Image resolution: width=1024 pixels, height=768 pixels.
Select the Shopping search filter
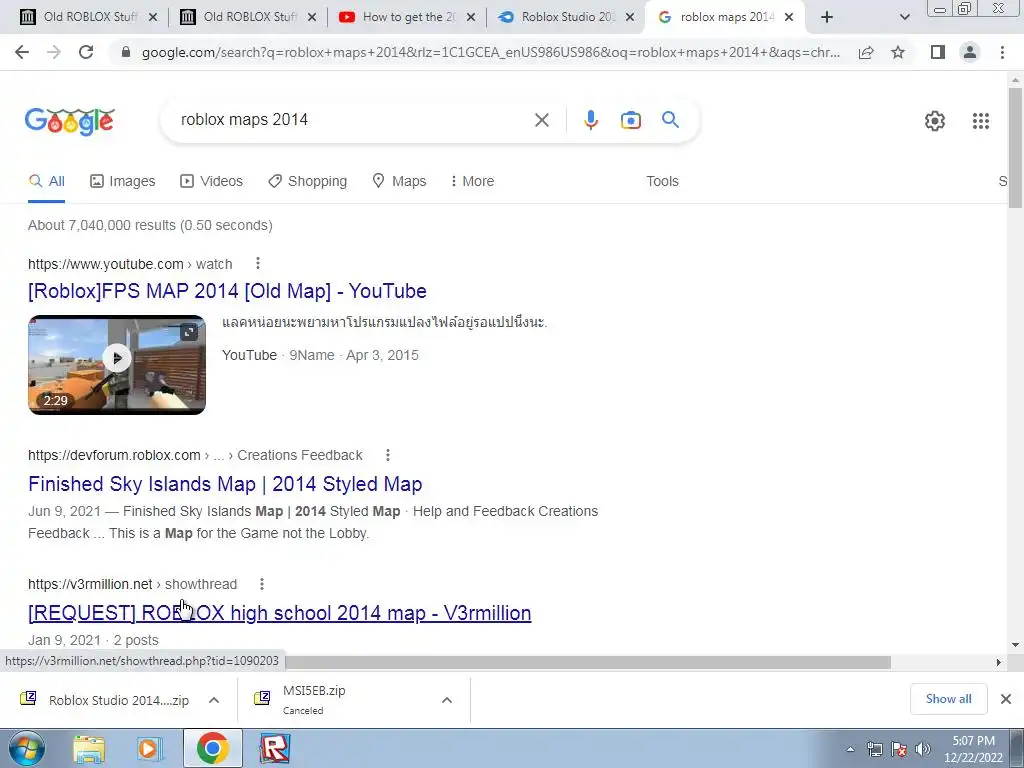pyautogui.click(x=307, y=181)
